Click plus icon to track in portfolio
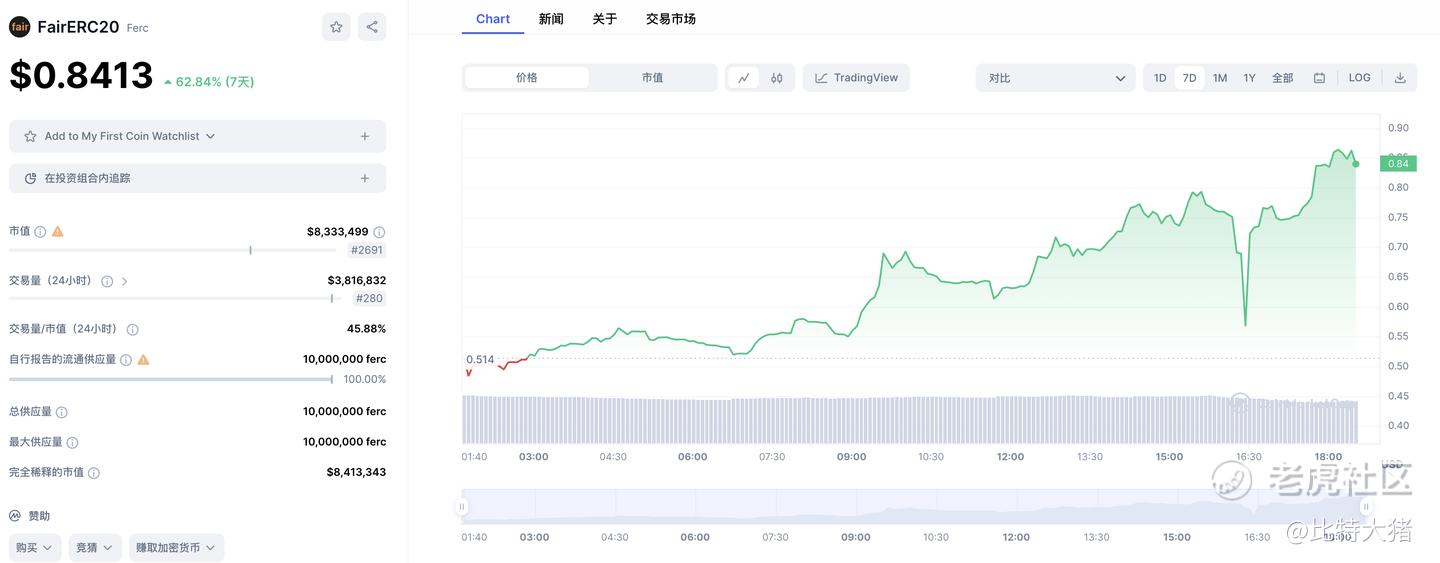The height and width of the screenshot is (563, 1440). click(365, 178)
